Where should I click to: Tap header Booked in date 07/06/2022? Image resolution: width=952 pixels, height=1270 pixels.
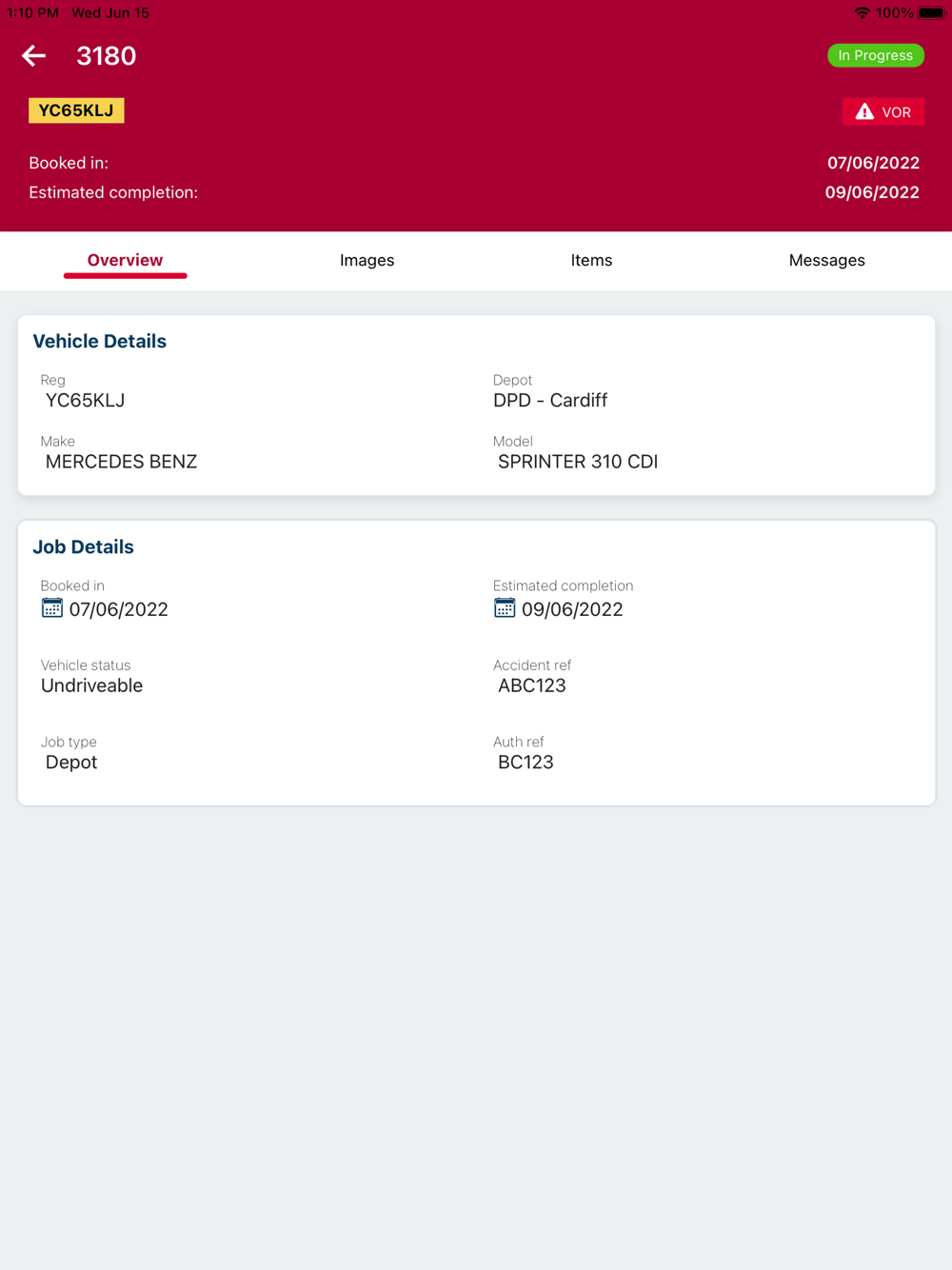(873, 163)
